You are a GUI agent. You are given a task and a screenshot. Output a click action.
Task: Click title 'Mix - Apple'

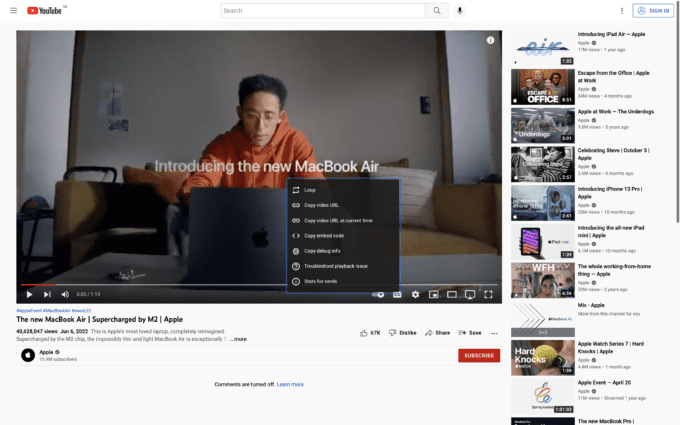click(x=591, y=305)
